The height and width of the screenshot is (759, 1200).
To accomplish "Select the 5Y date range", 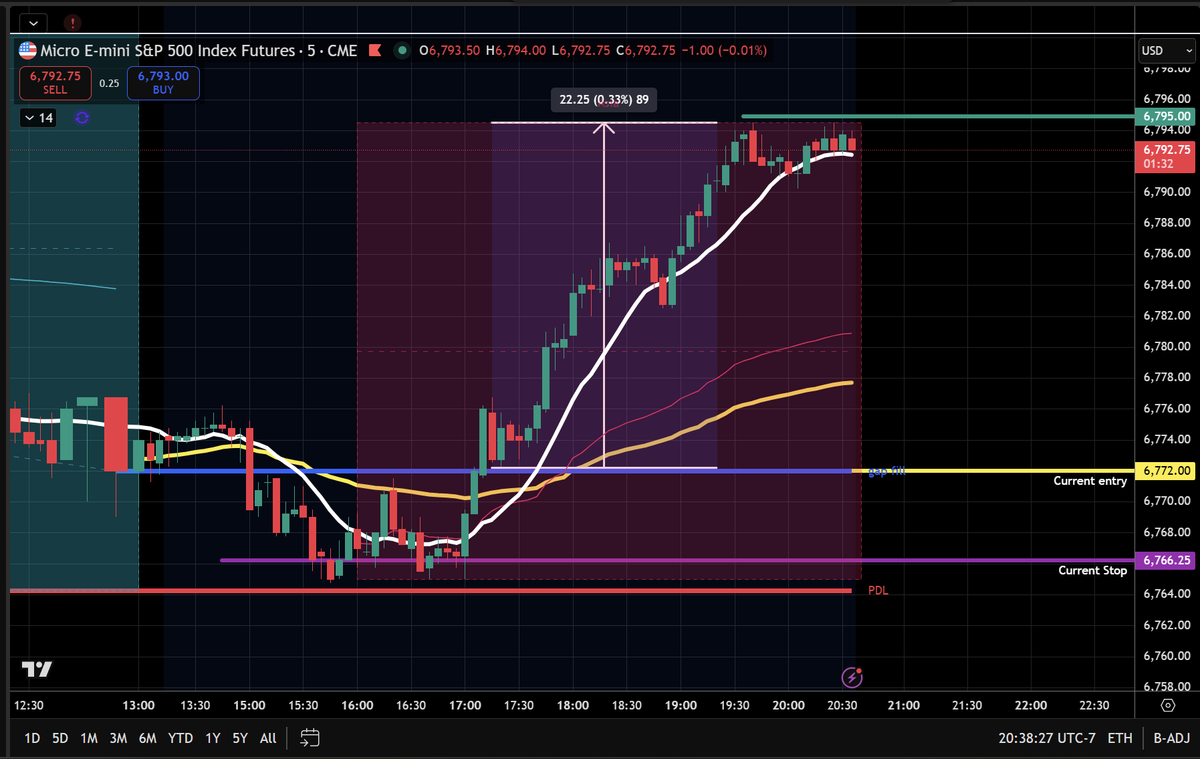I will 240,738.
